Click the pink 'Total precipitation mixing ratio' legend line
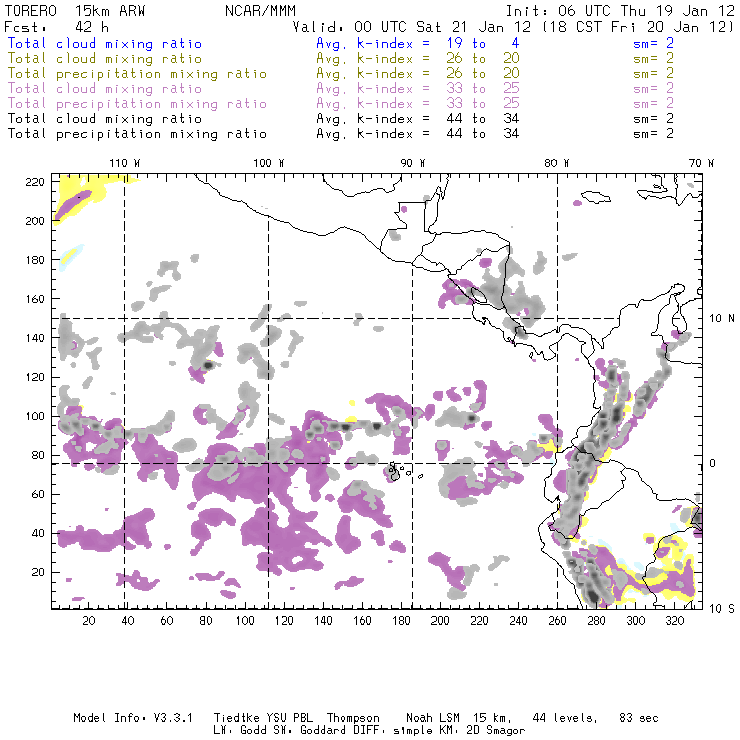The image size is (740, 740). point(137,104)
